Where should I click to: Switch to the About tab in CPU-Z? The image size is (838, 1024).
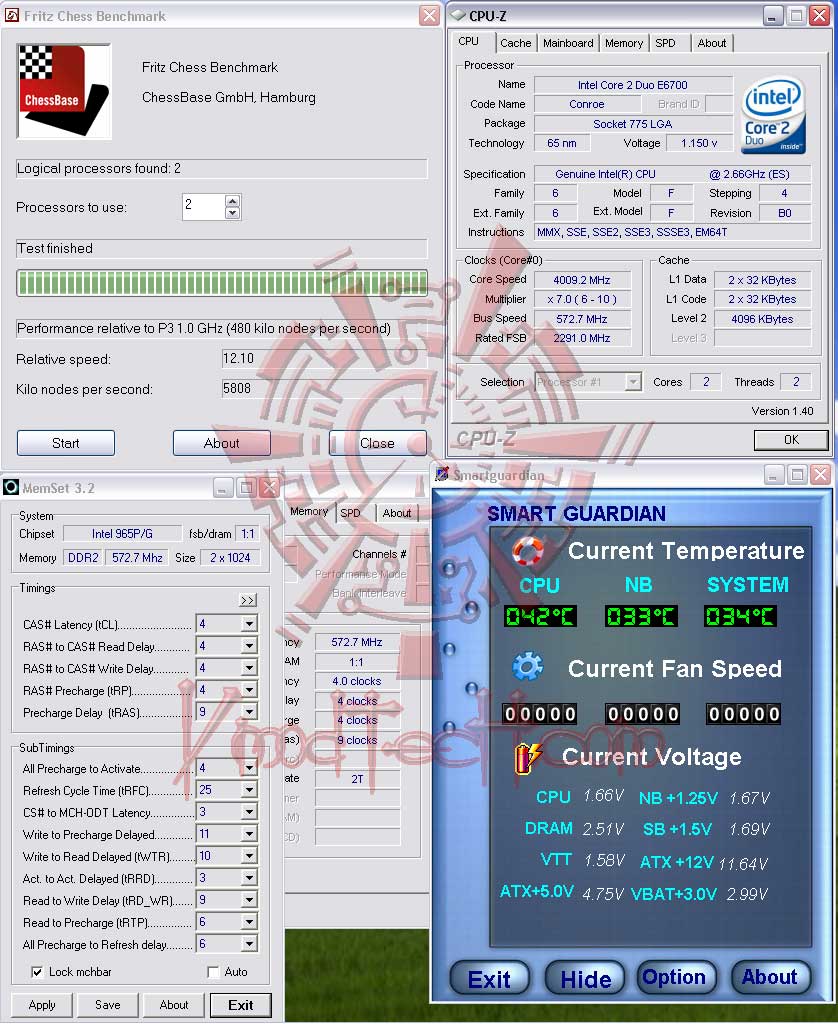pos(711,43)
